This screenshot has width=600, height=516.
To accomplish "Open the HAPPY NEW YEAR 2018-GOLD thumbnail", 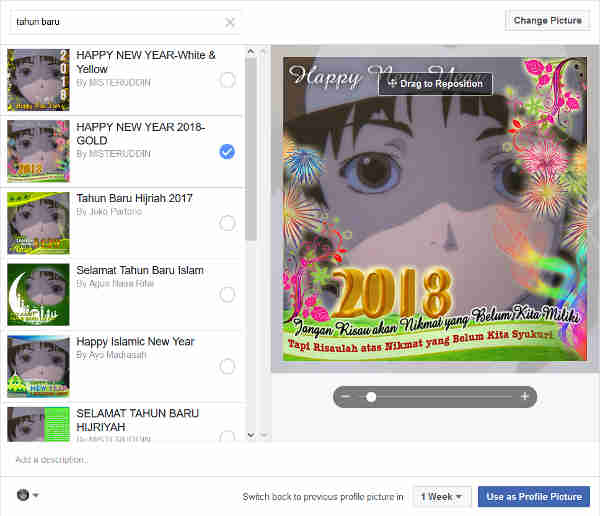I will pyautogui.click(x=39, y=151).
